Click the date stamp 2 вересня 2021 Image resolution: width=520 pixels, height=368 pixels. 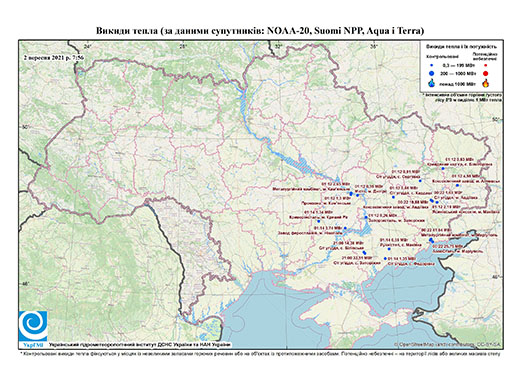click(x=54, y=58)
